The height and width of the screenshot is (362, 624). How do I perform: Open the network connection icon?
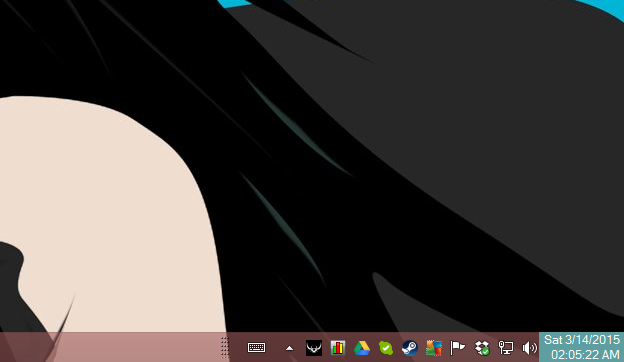coord(505,348)
